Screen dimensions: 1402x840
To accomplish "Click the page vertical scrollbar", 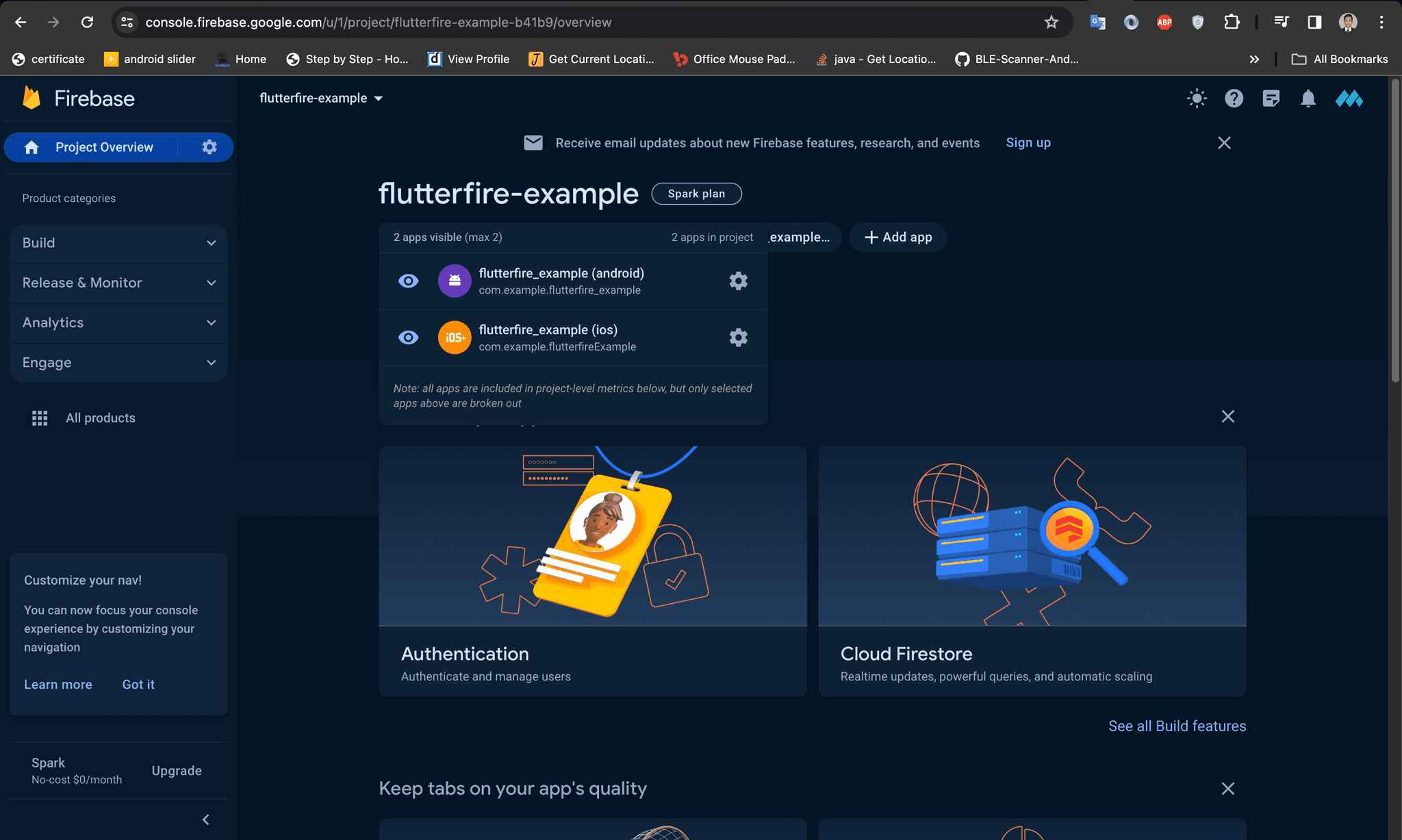I will point(1394,231).
